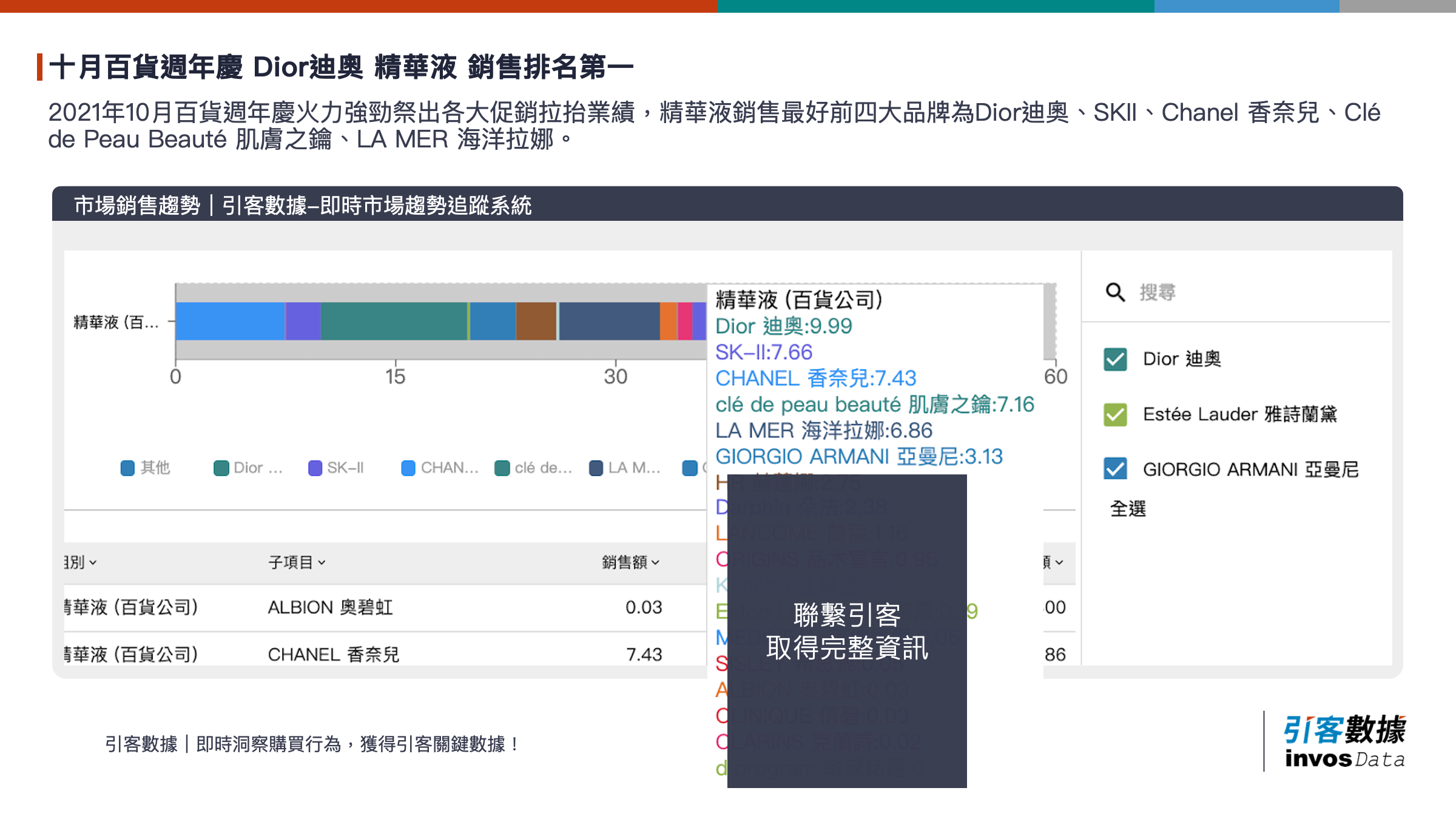The height and width of the screenshot is (819, 1456).
Task: Click the 引客數據 invosData logo
Action: tap(1344, 741)
